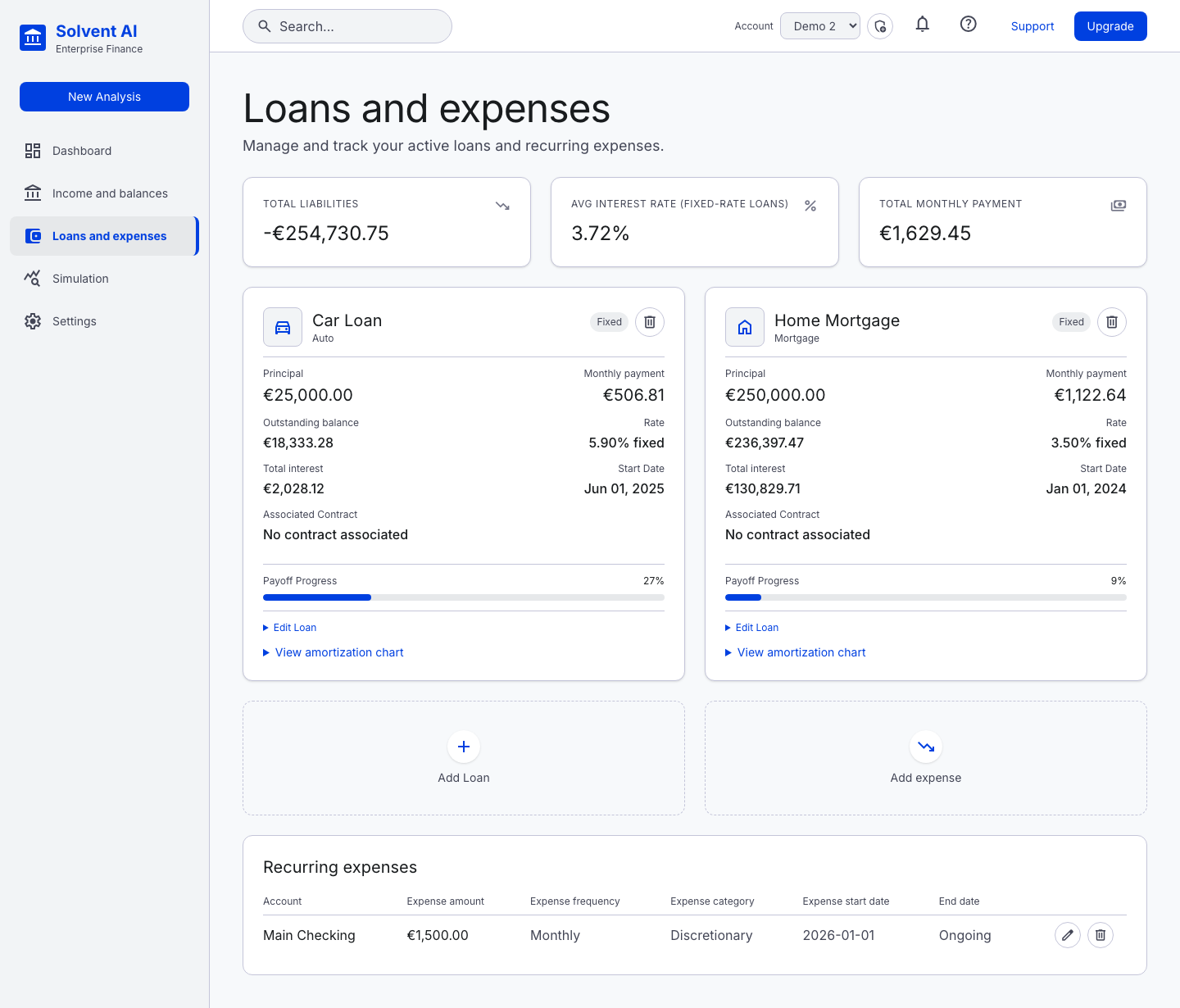Expand View amortization chart for Home Mortgage
Viewport: 1180px width, 1008px height.
click(796, 652)
